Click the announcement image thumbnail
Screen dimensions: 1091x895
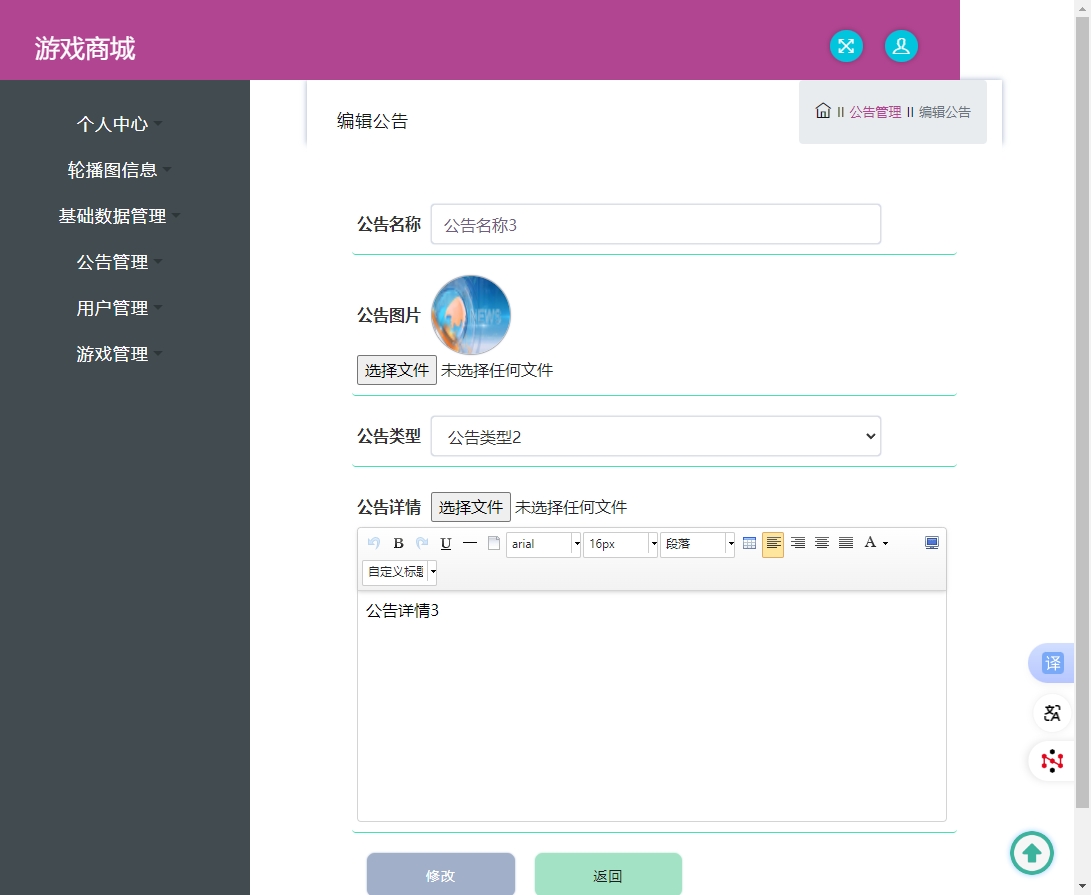click(470, 314)
